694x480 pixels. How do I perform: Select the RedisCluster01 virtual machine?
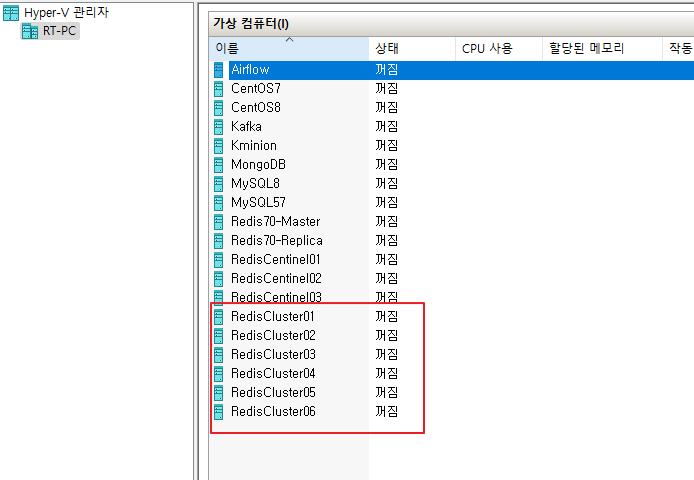273,317
